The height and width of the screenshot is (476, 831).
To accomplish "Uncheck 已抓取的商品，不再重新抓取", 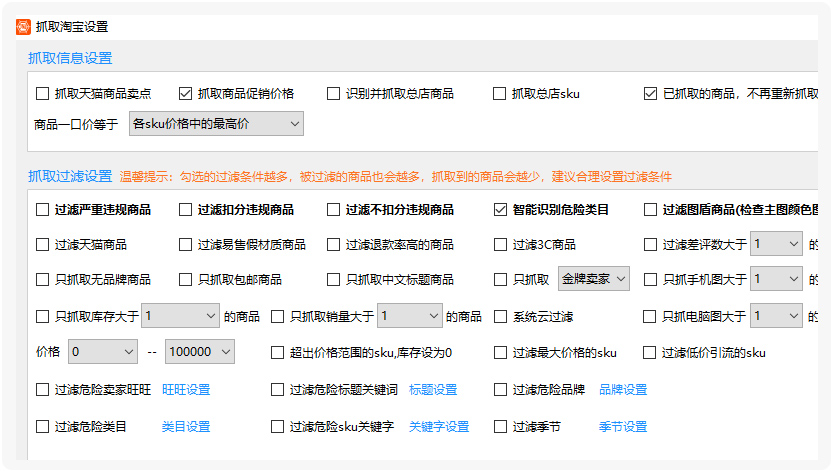I will (x=650, y=94).
